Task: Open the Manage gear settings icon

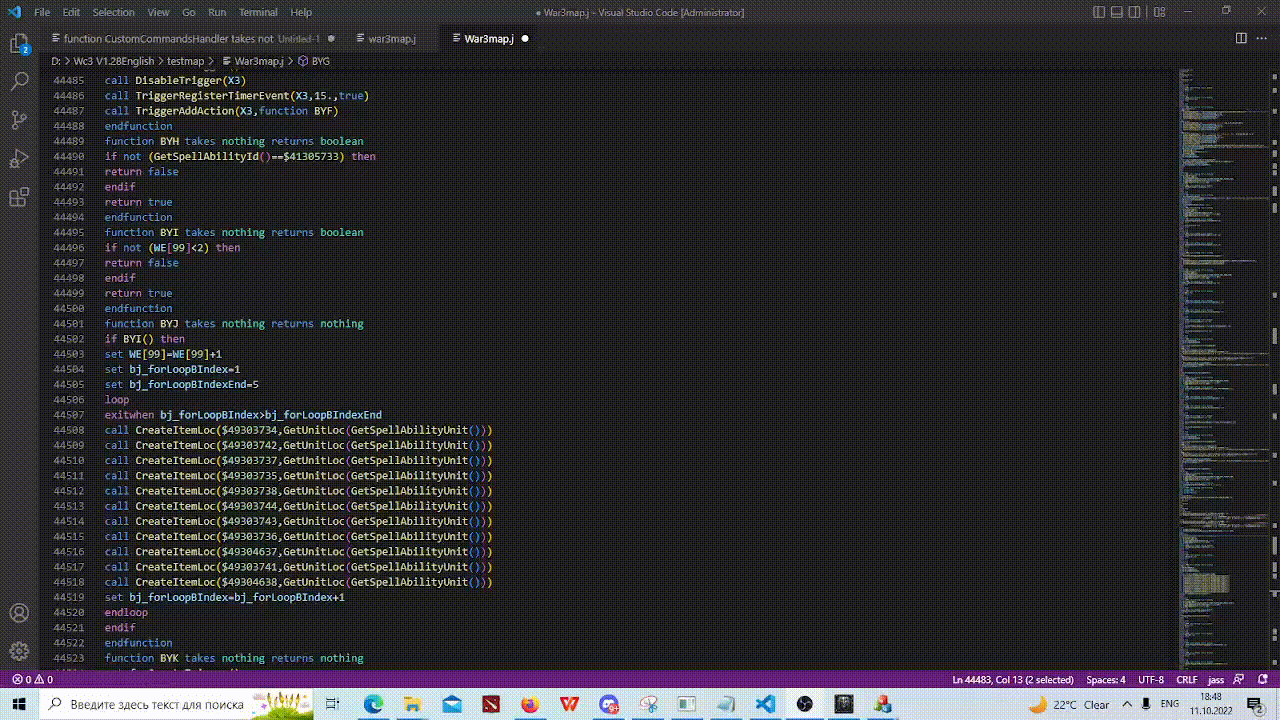Action: click(19, 651)
